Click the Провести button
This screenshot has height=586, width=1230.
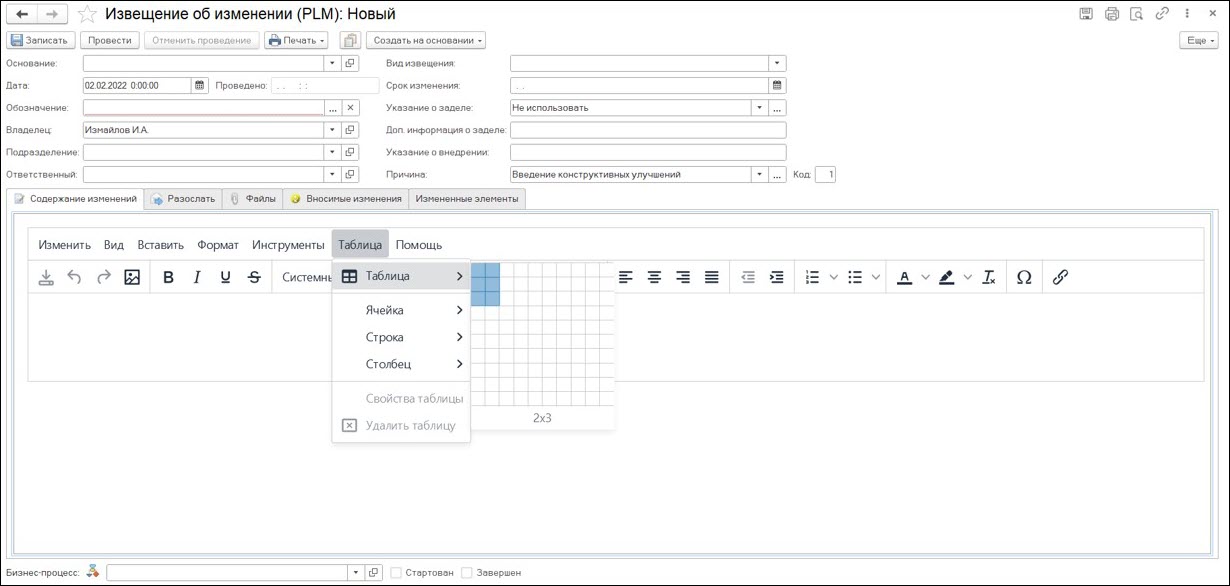tap(110, 41)
